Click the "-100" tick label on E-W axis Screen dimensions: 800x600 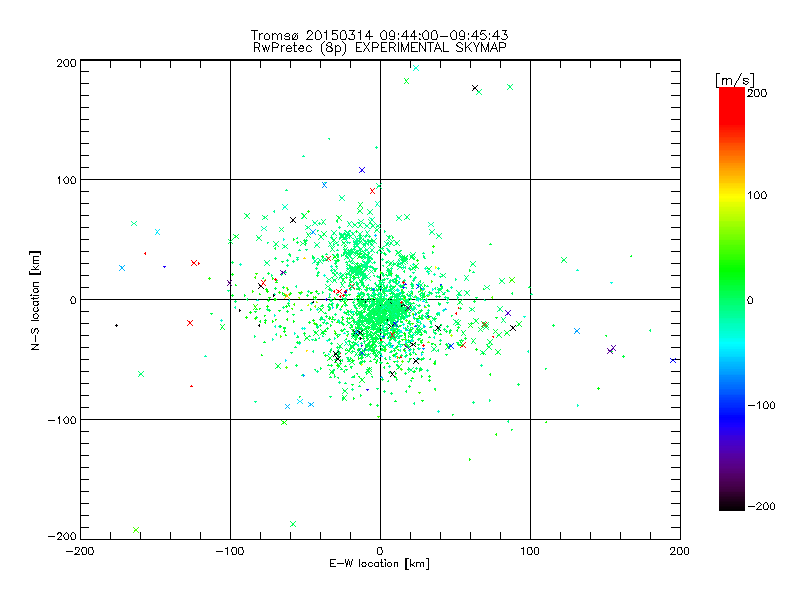point(230,552)
